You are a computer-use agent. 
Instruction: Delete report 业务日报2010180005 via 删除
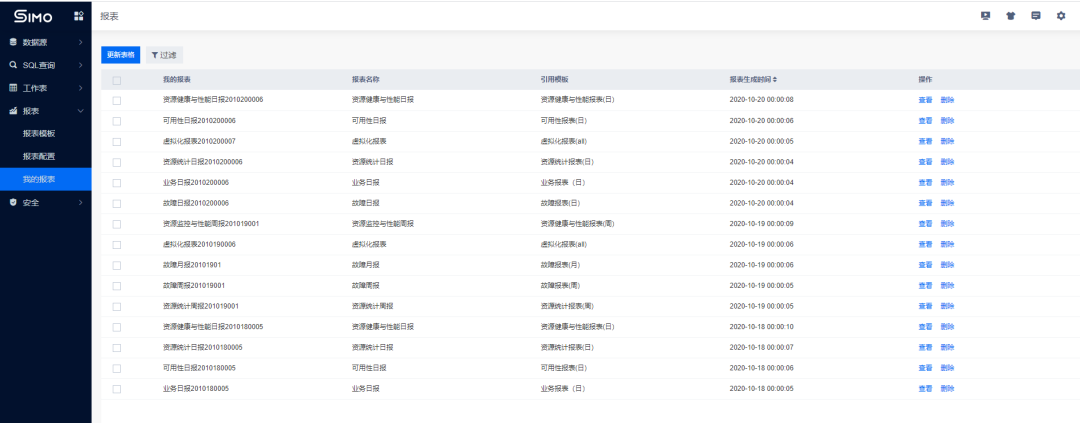pyautogui.click(x=947, y=389)
